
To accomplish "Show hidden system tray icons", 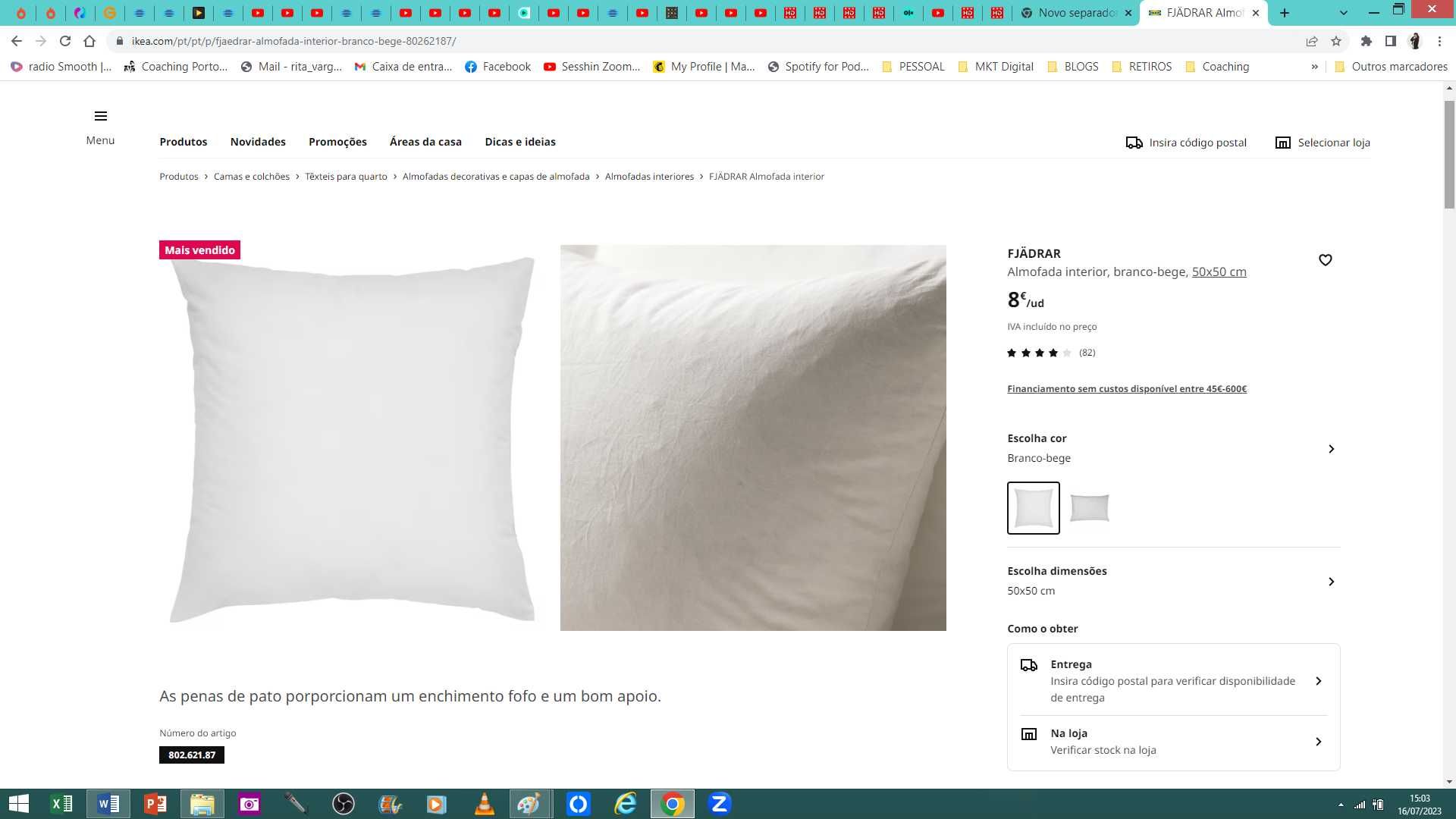I will point(1341,805).
